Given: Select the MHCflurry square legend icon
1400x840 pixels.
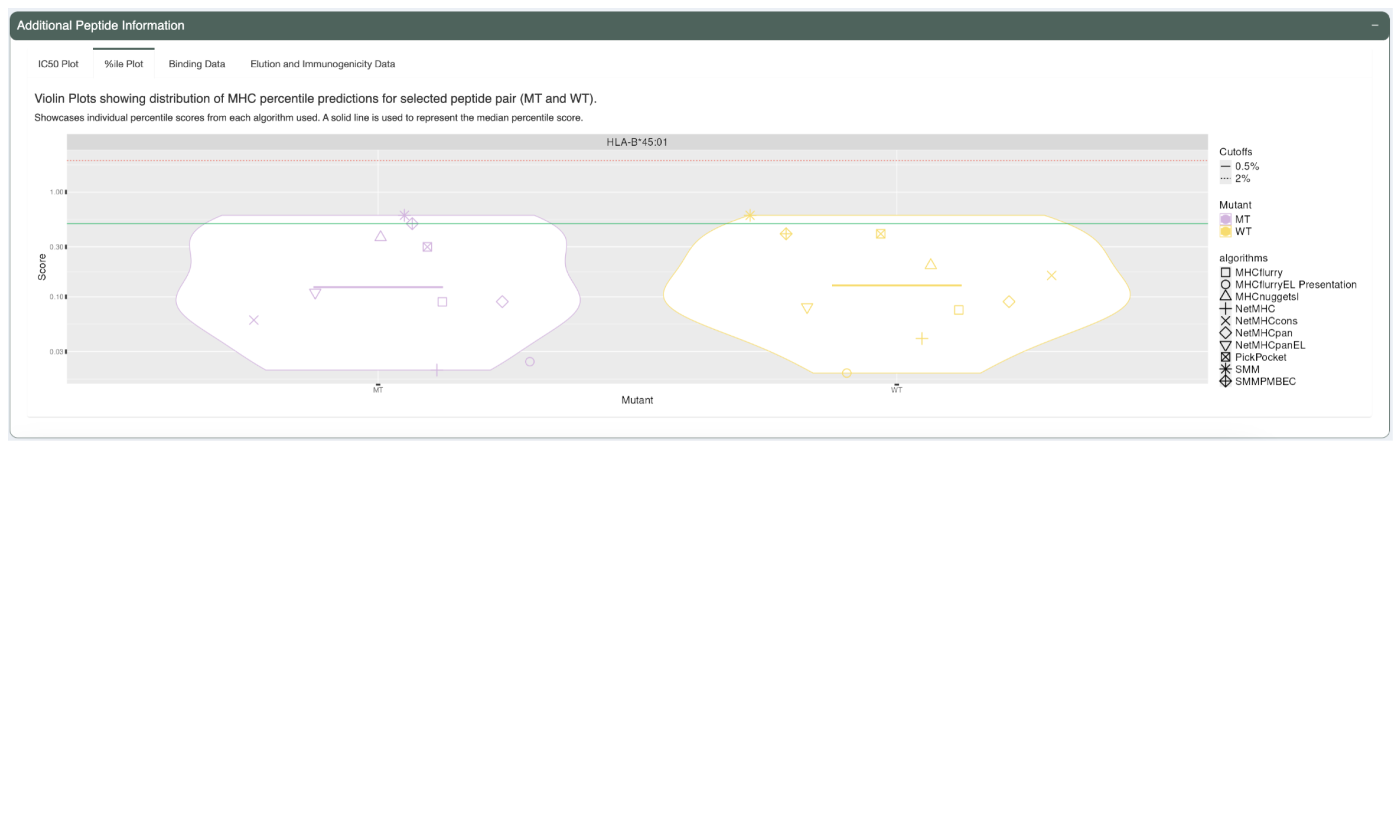Looking at the screenshot, I should (1226, 272).
